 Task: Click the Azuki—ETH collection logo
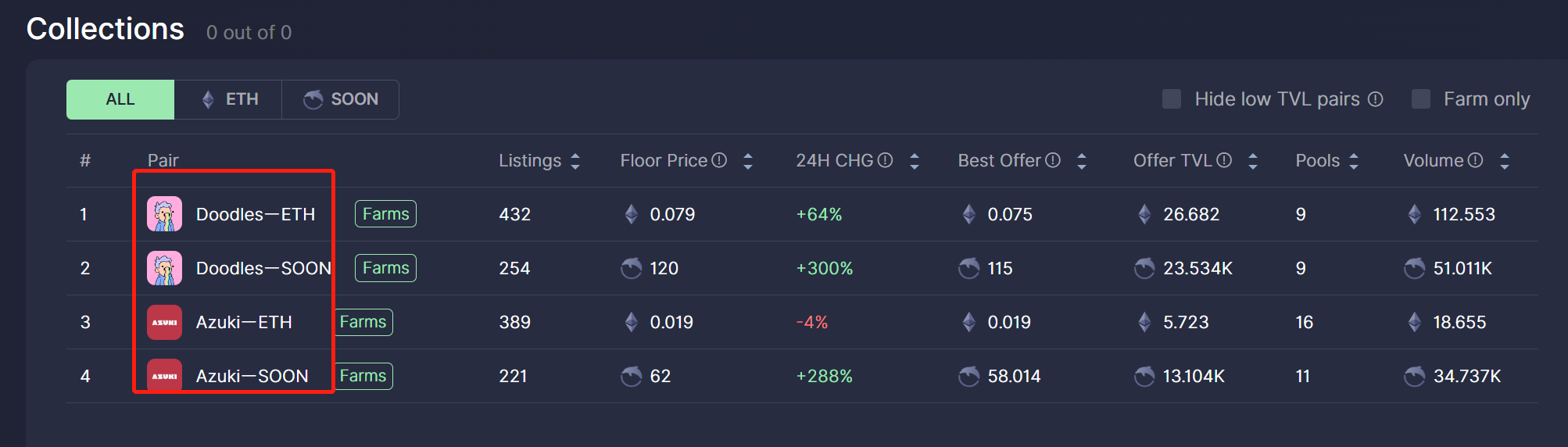164,322
